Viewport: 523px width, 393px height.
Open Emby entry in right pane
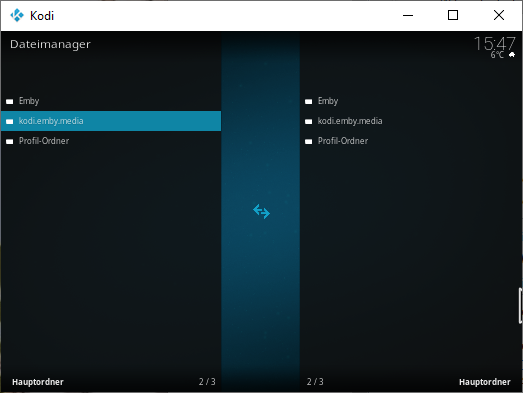(411, 101)
